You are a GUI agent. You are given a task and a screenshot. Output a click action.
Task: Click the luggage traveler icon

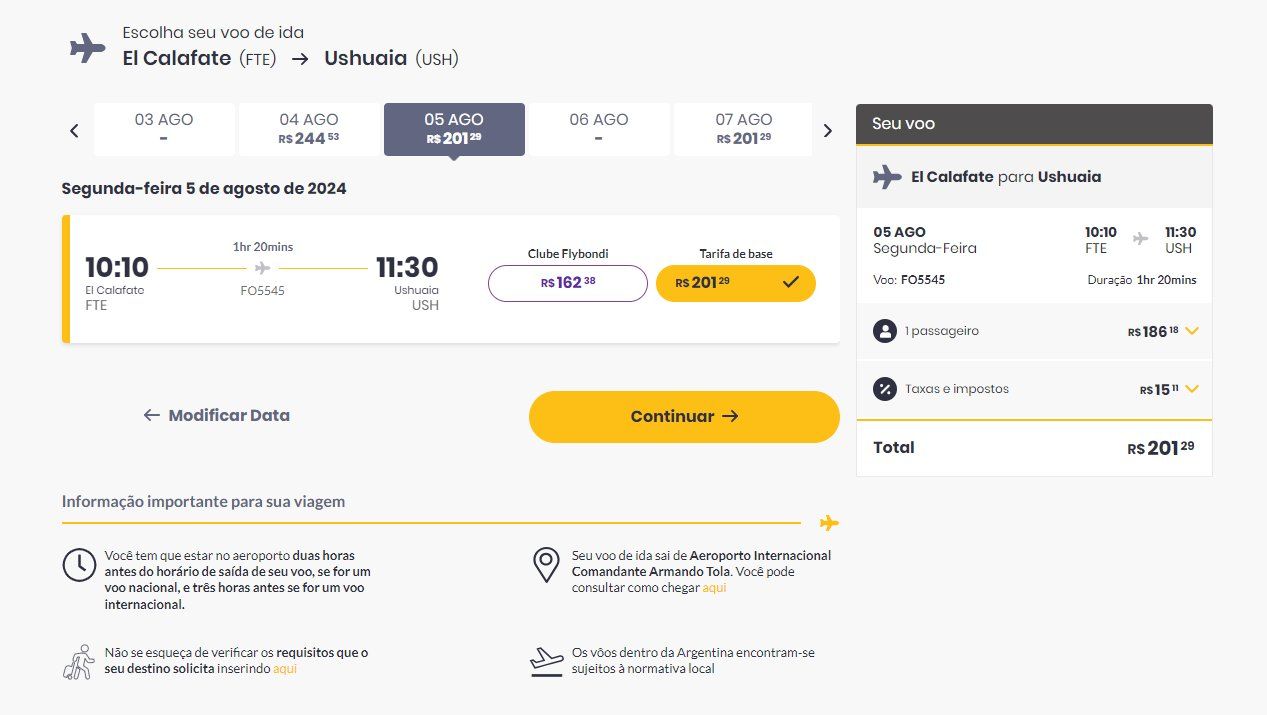click(78, 662)
